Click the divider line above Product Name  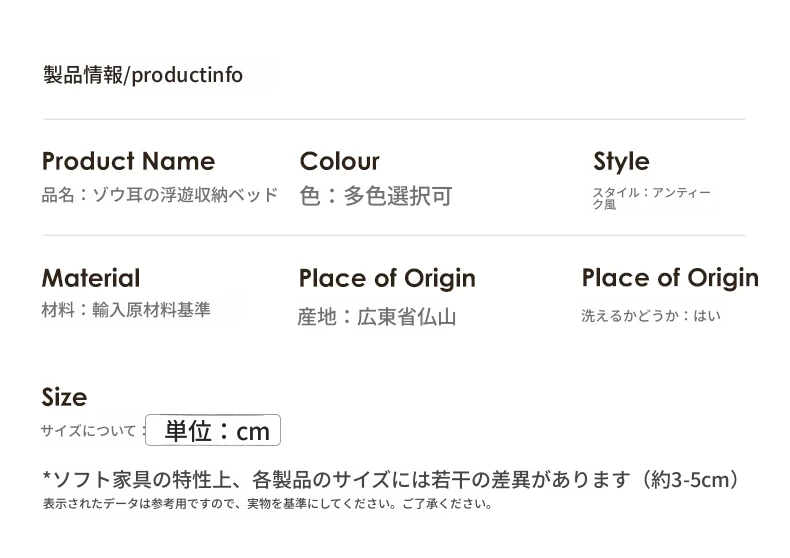[394, 119]
